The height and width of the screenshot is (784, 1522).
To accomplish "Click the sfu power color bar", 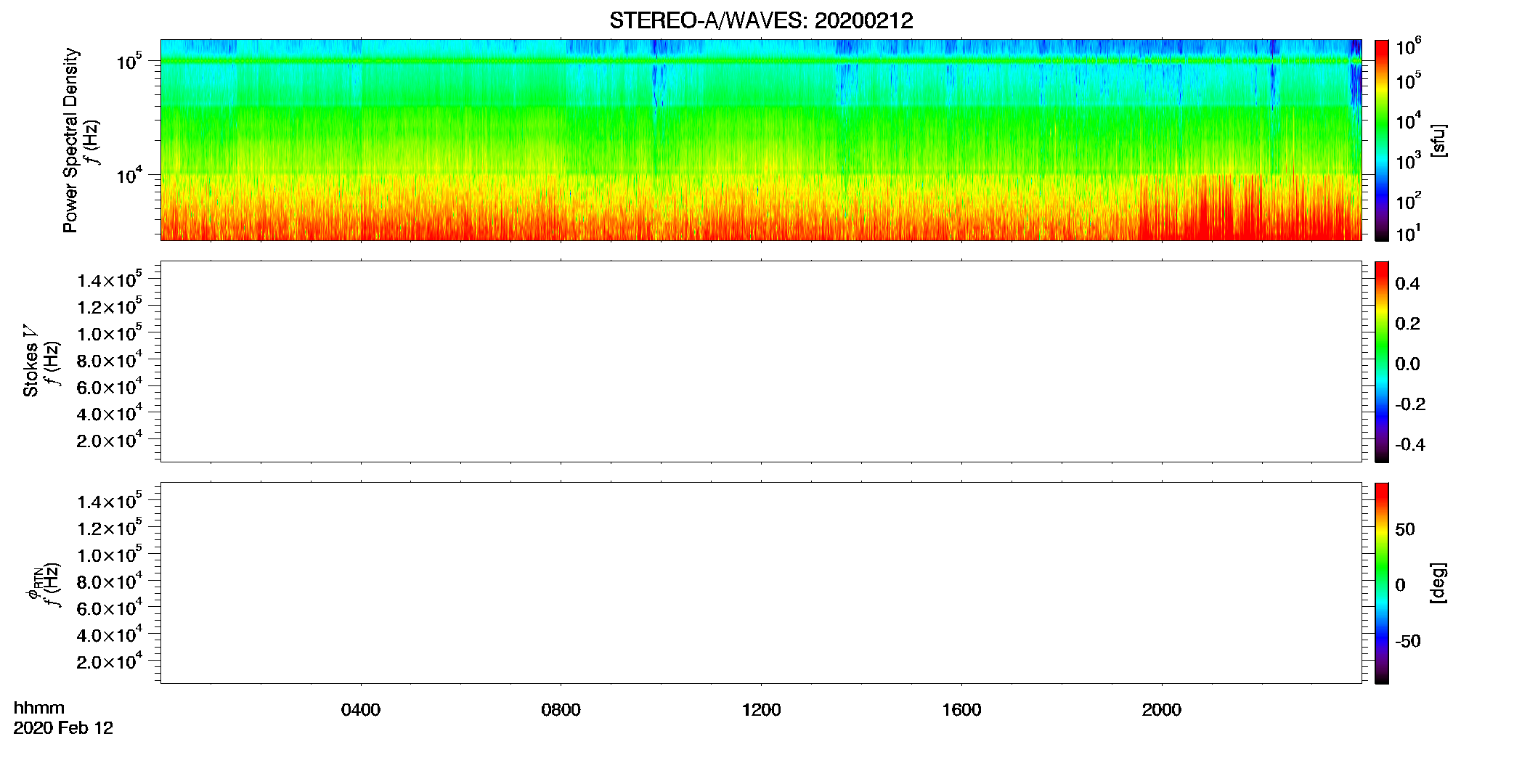I will 1381,140.
